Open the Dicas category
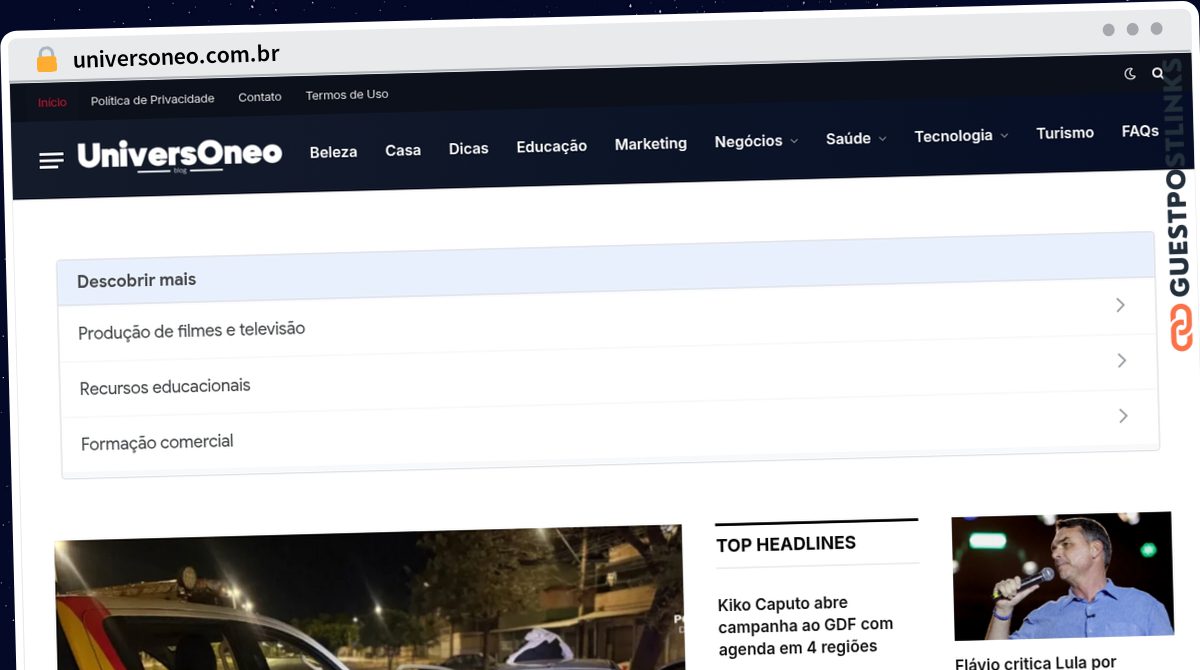Screen dimensions: 1200x670 pos(468,148)
